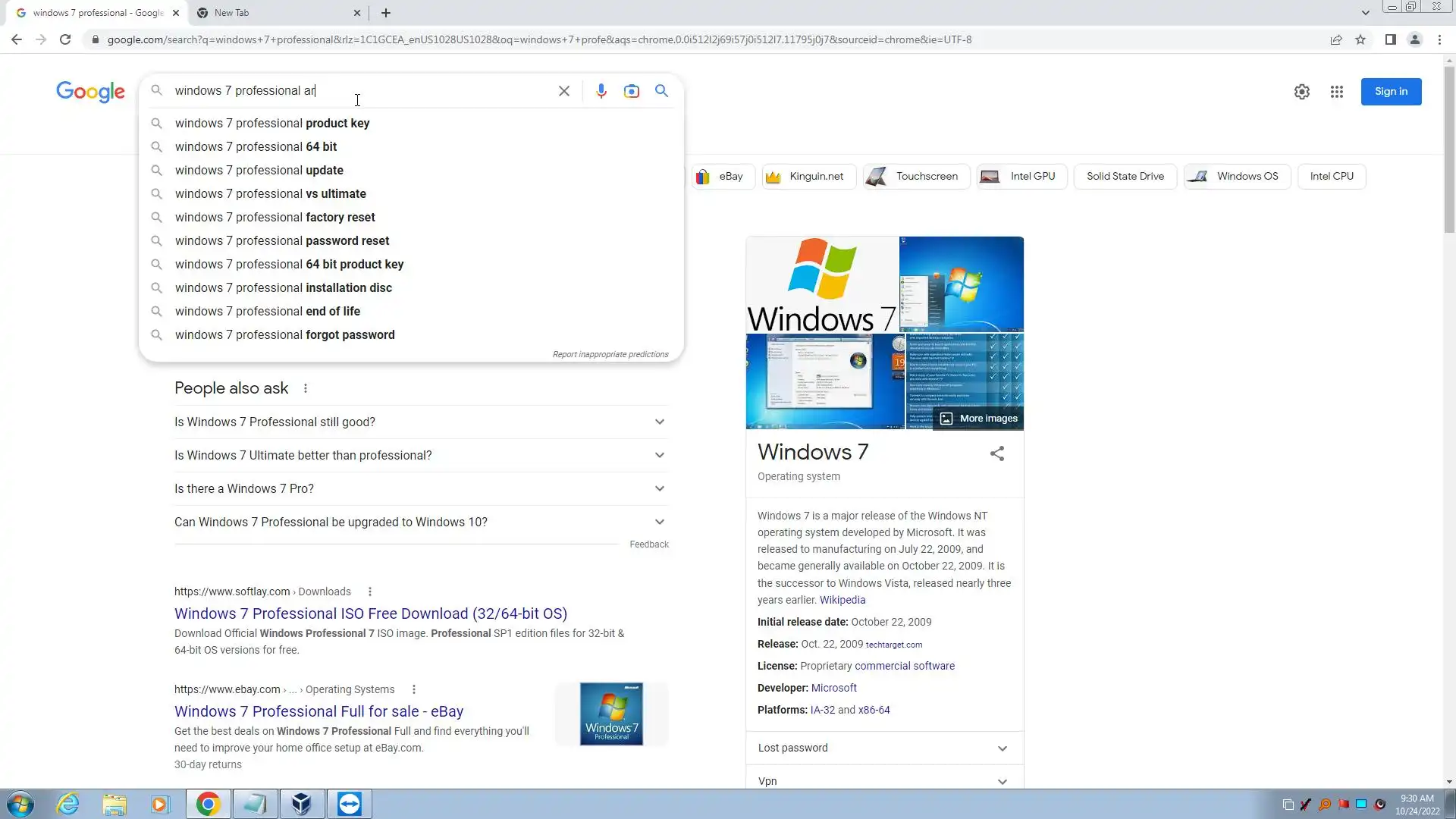Viewport: 1456px width, 819px height.
Task: Reload the page
Action: (x=65, y=39)
